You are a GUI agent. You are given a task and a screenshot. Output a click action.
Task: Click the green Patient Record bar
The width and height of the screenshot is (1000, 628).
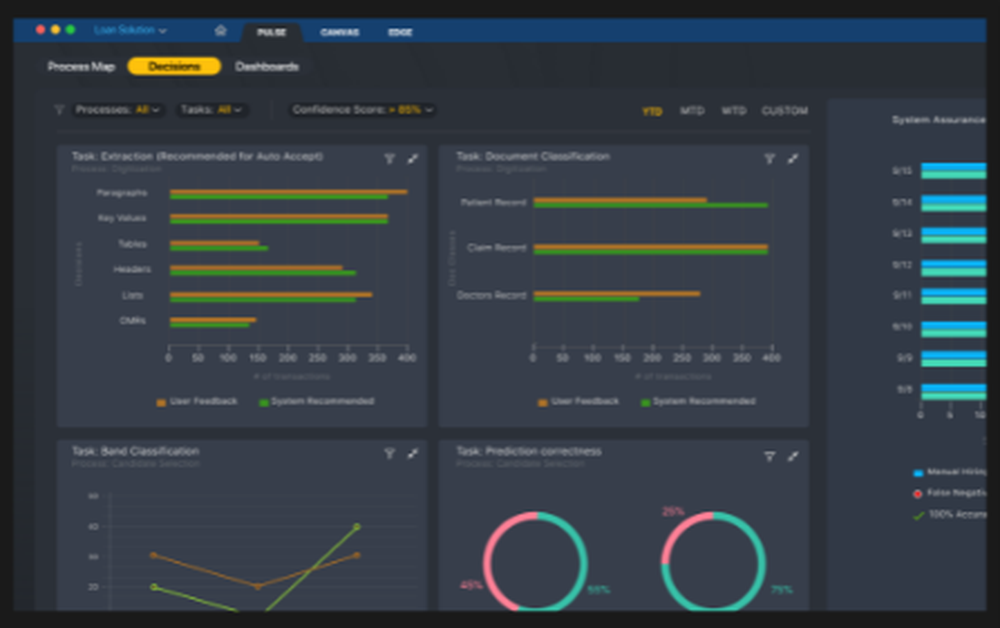click(x=651, y=205)
